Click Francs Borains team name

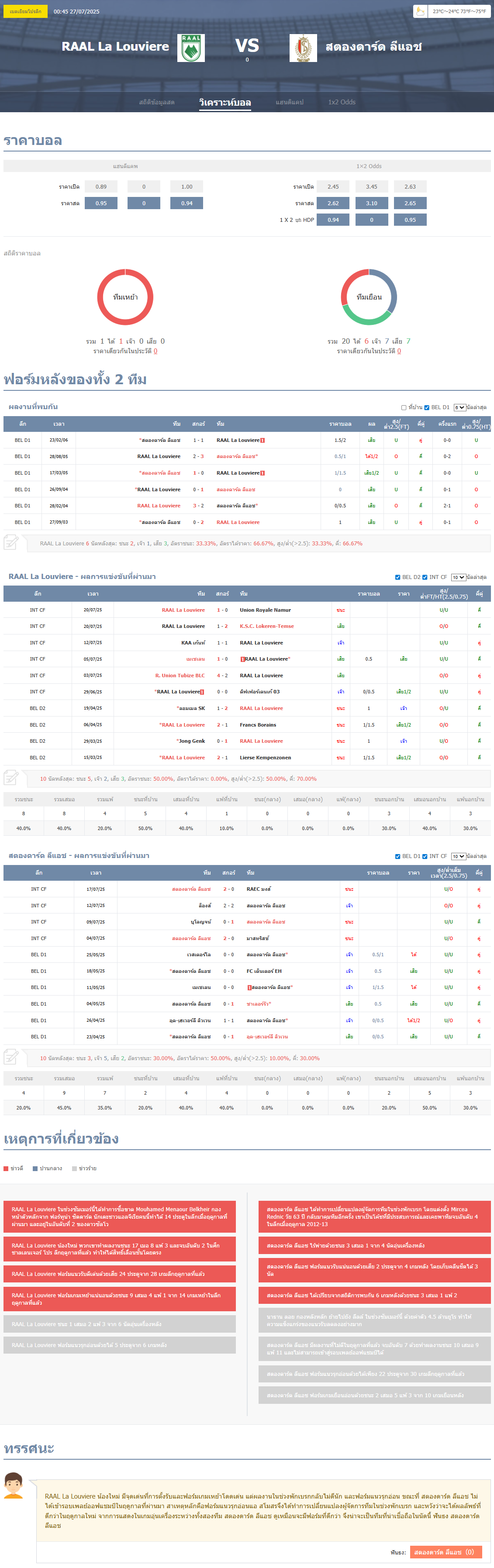point(258,725)
